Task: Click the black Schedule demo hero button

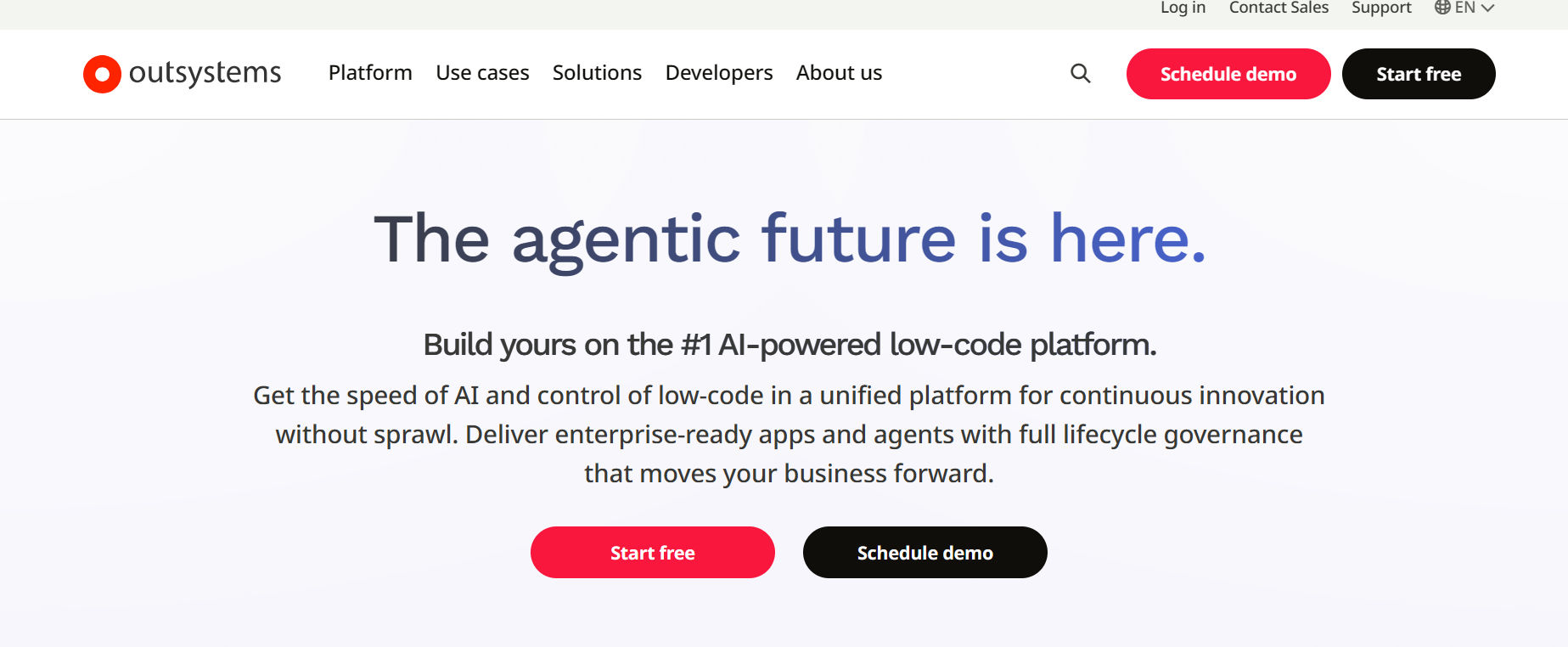Action: [x=925, y=552]
